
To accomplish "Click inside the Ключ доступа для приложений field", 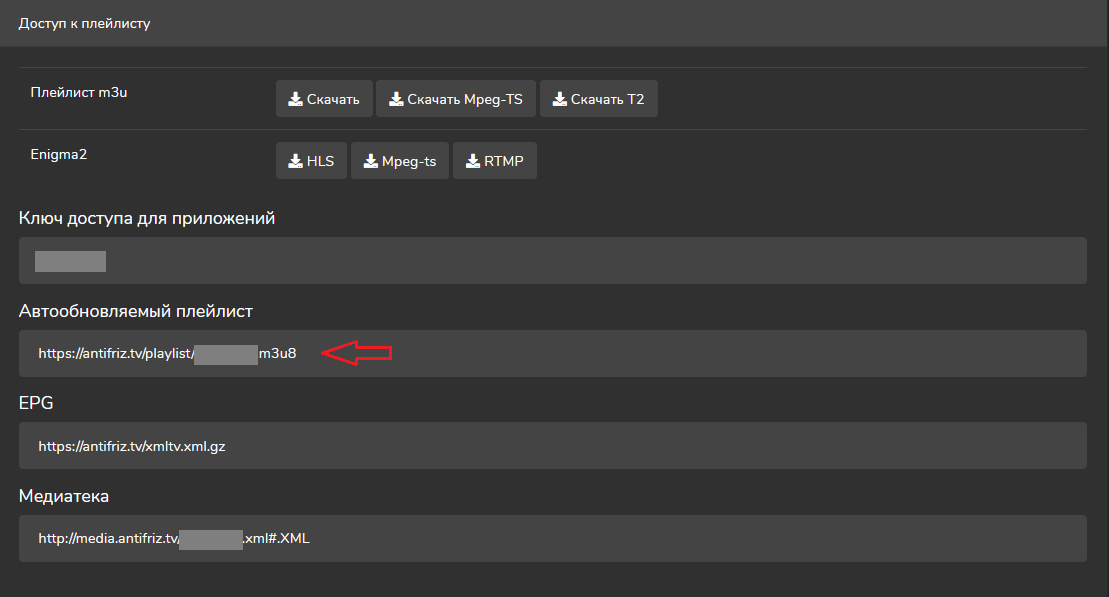I will tap(552, 261).
